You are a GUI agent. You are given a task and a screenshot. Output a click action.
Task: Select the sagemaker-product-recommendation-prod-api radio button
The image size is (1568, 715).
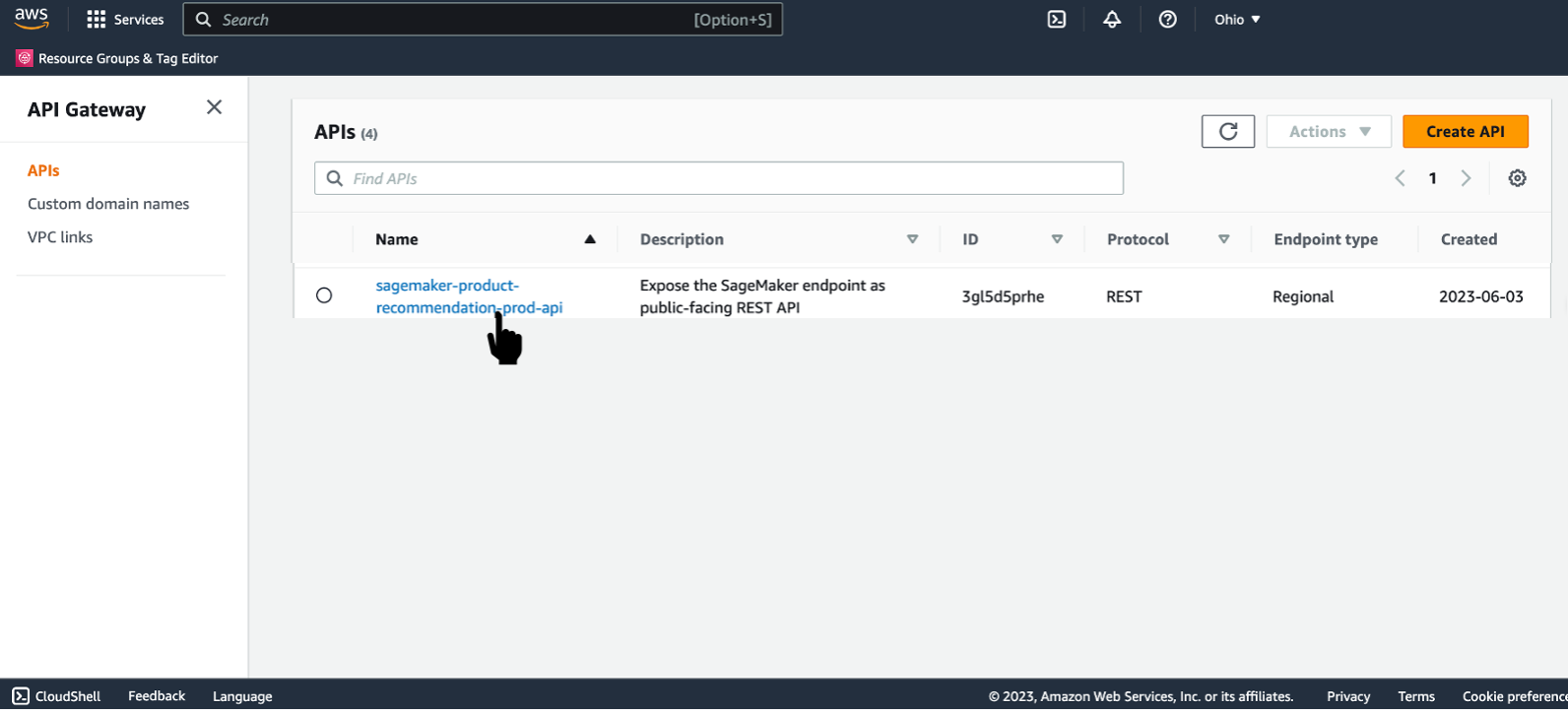(x=324, y=295)
